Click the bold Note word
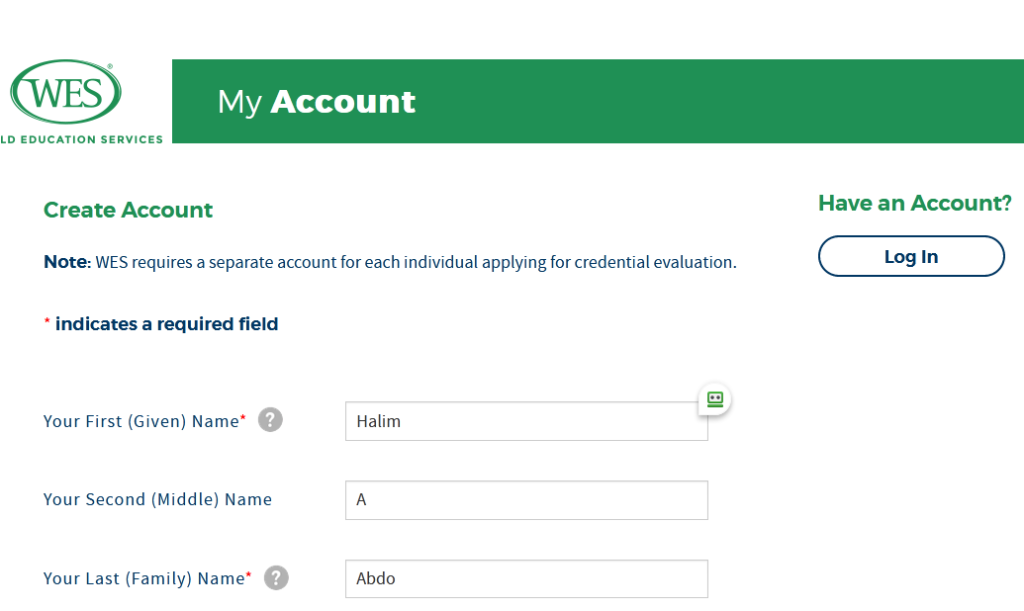This screenshot has width=1024, height=611. coord(66,263)
